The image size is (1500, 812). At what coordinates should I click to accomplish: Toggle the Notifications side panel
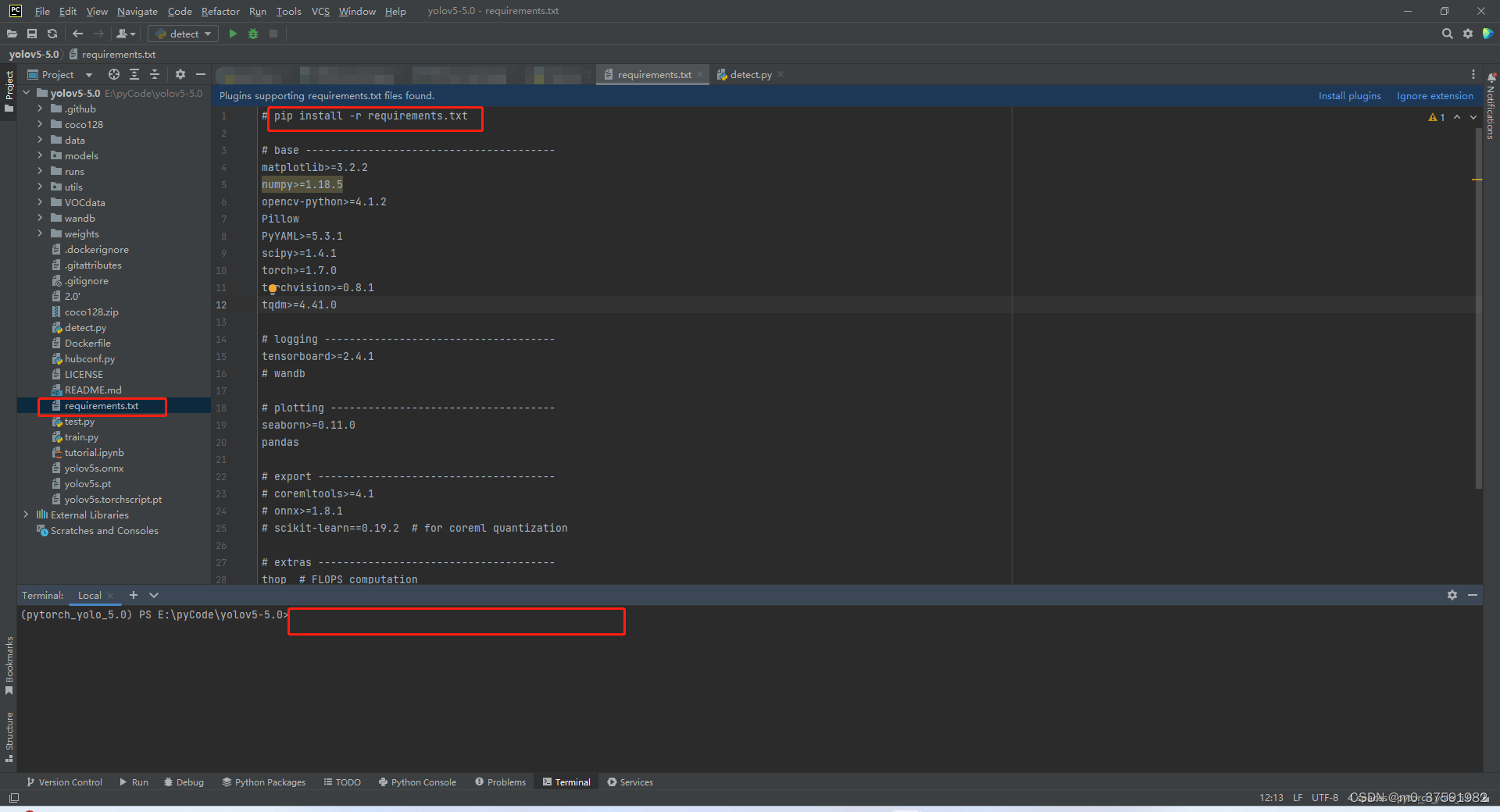(x=1491, y=106)
